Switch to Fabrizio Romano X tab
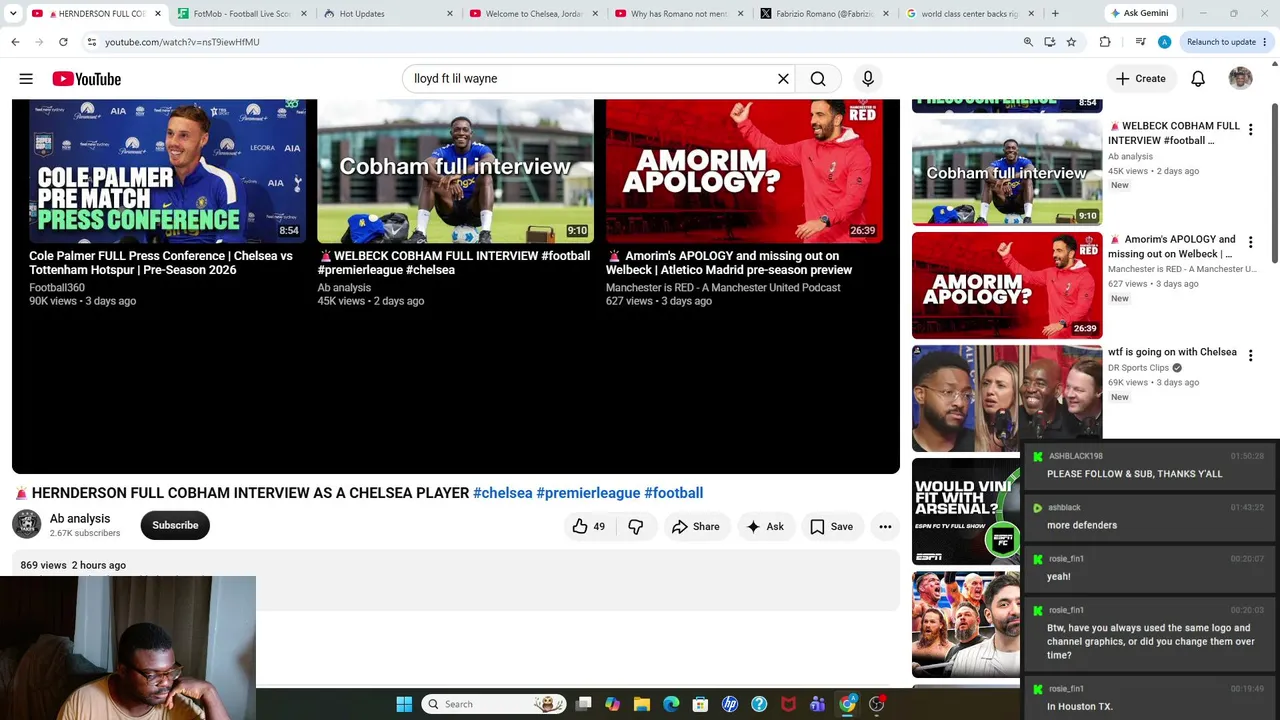Screen dimensions: 1280x720 [826, 14]
